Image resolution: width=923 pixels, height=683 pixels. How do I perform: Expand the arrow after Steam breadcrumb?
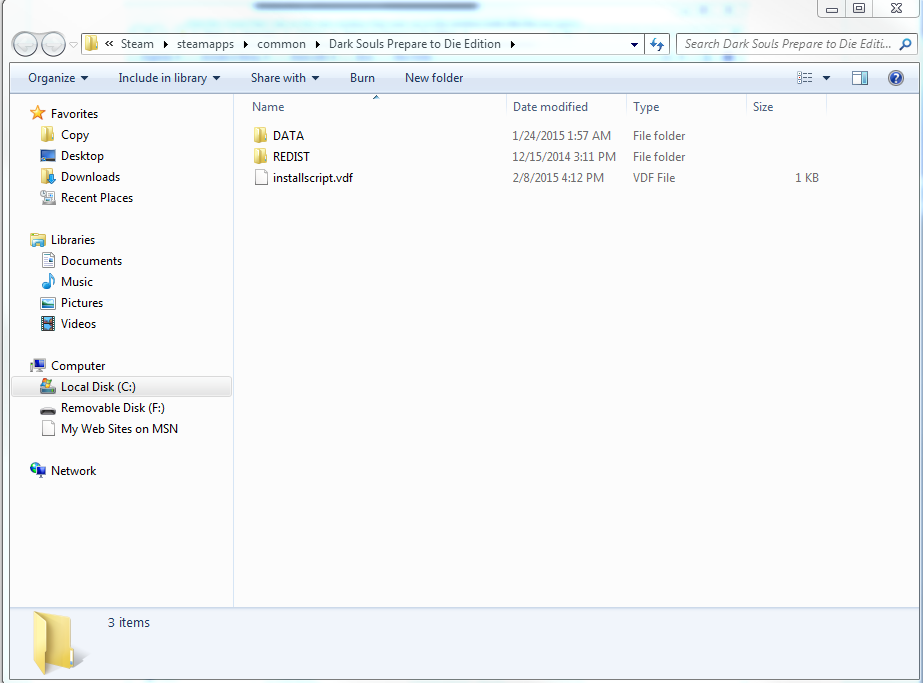coord(166,44)
